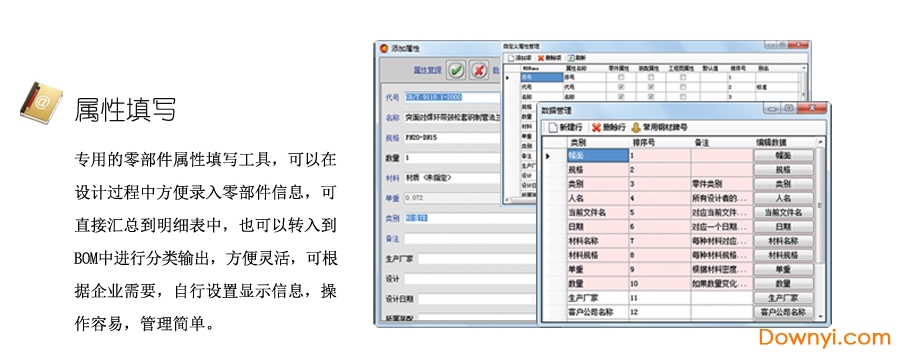Click the 材料 label link in 添加属性
Screen dimensions: 907x361
click(392, 178)
